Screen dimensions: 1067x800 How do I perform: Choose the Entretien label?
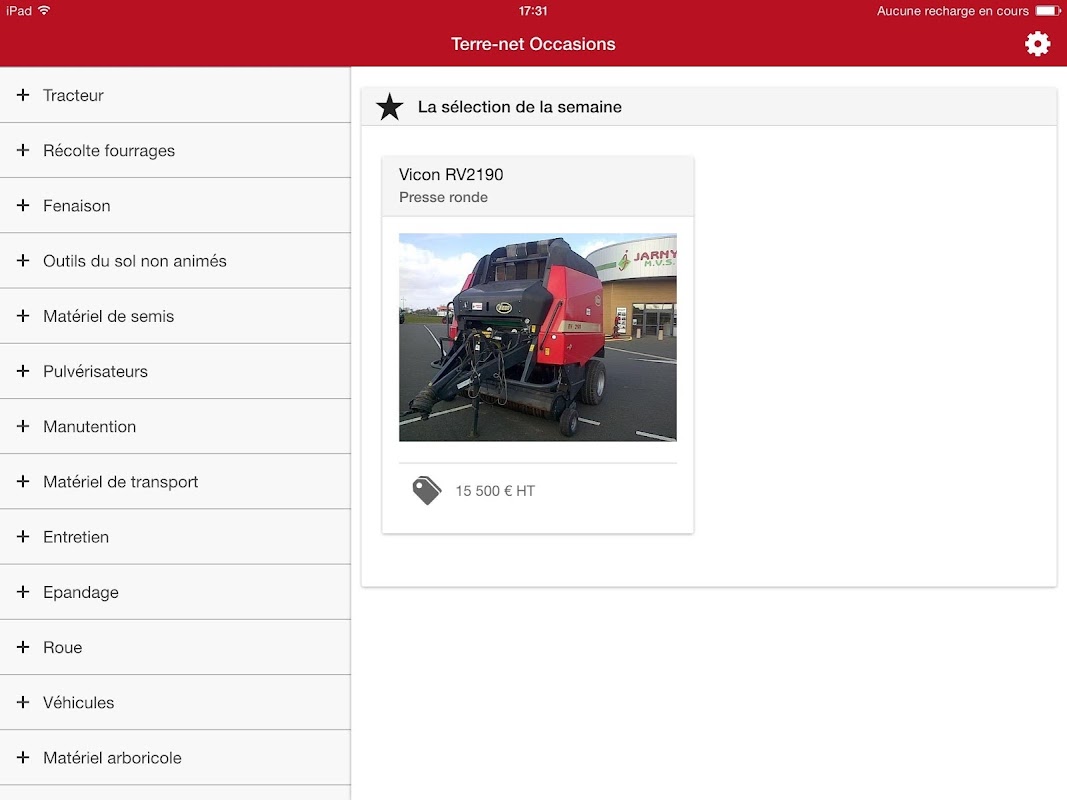point(76,537)
